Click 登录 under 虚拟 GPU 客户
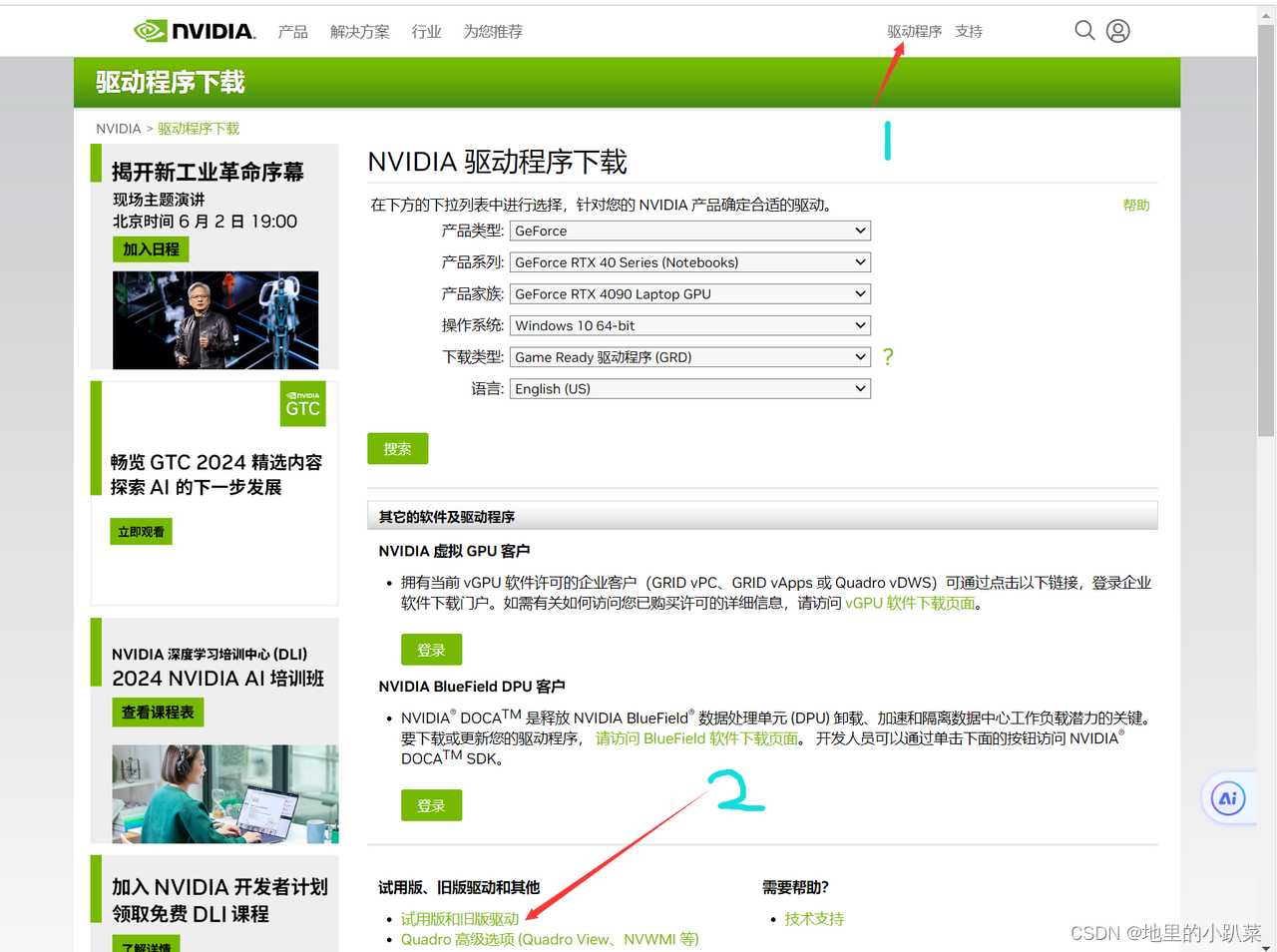Screen dimensions: 1277x952 tap(431, 650)
